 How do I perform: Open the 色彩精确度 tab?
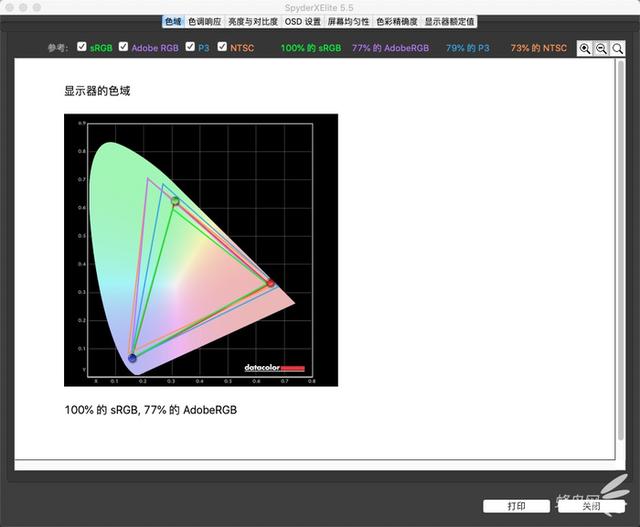coord(397,22)
